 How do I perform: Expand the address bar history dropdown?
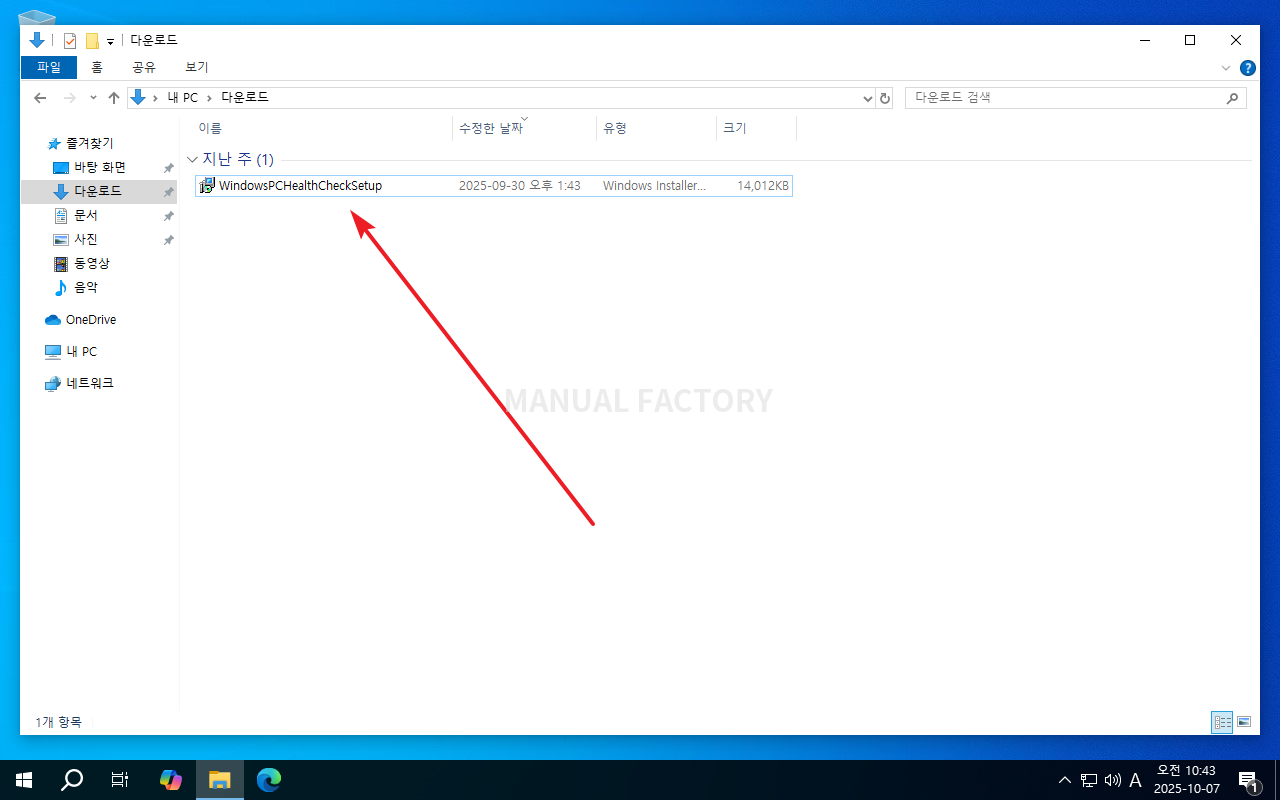(867, 98)
